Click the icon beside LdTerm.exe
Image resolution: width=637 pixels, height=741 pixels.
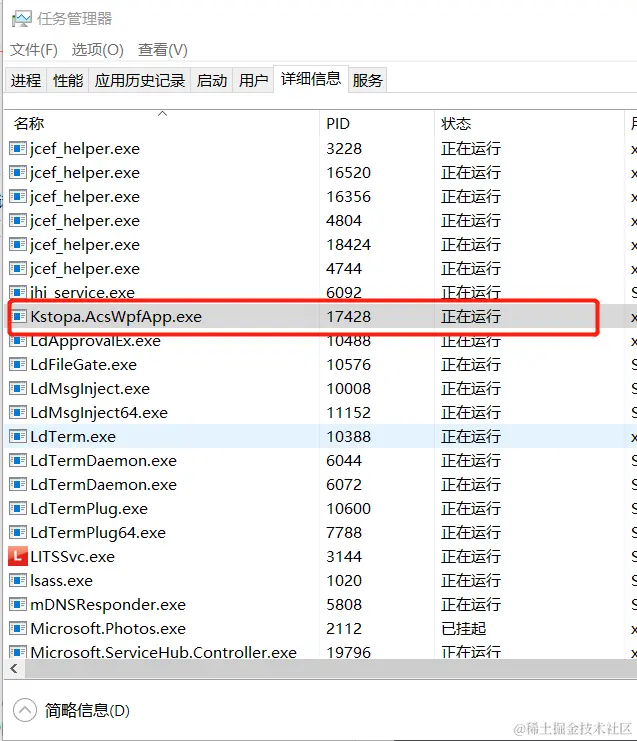[x=18, y=436]
